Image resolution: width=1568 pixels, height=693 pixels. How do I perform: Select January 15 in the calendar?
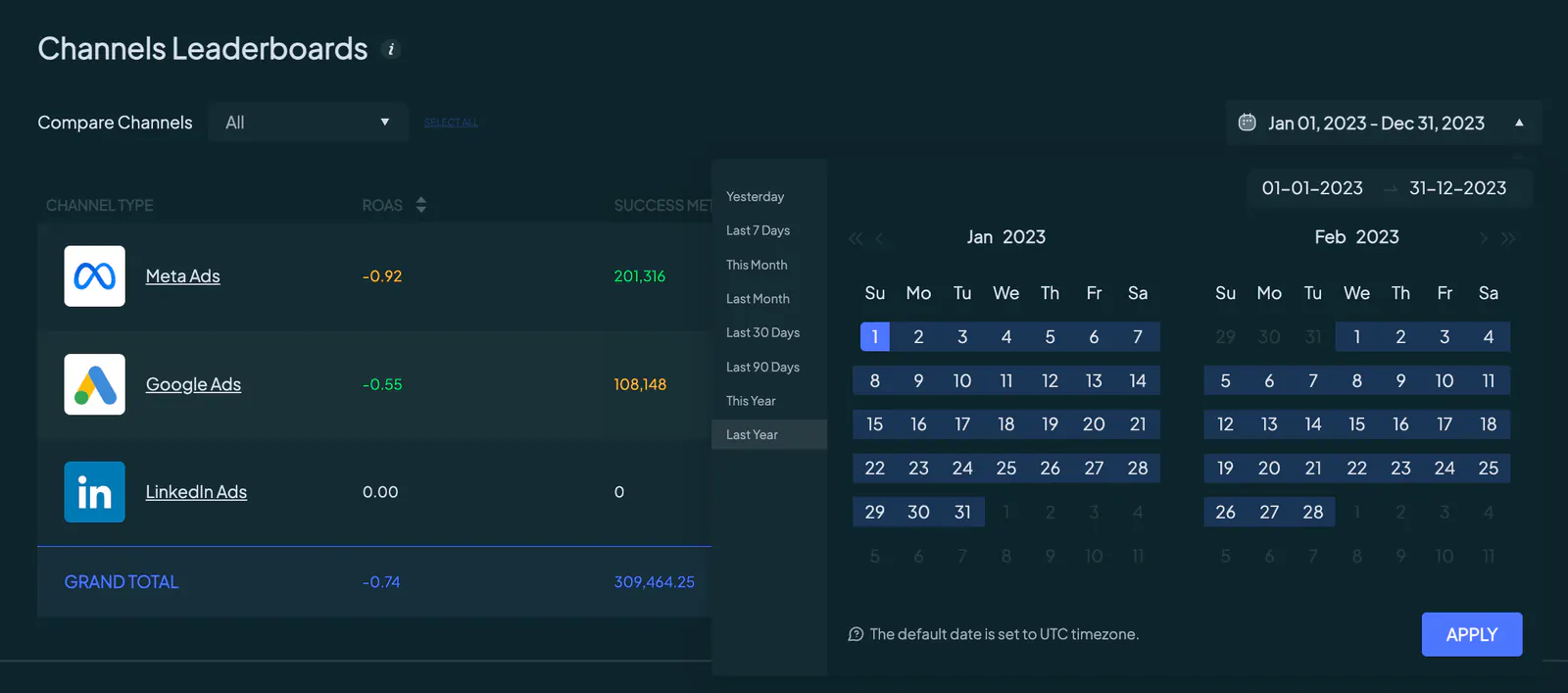874,424
